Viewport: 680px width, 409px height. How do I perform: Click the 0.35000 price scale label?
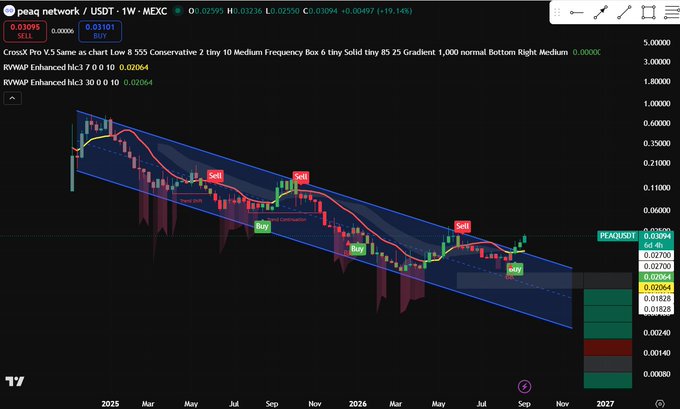[x=657, y=143]
